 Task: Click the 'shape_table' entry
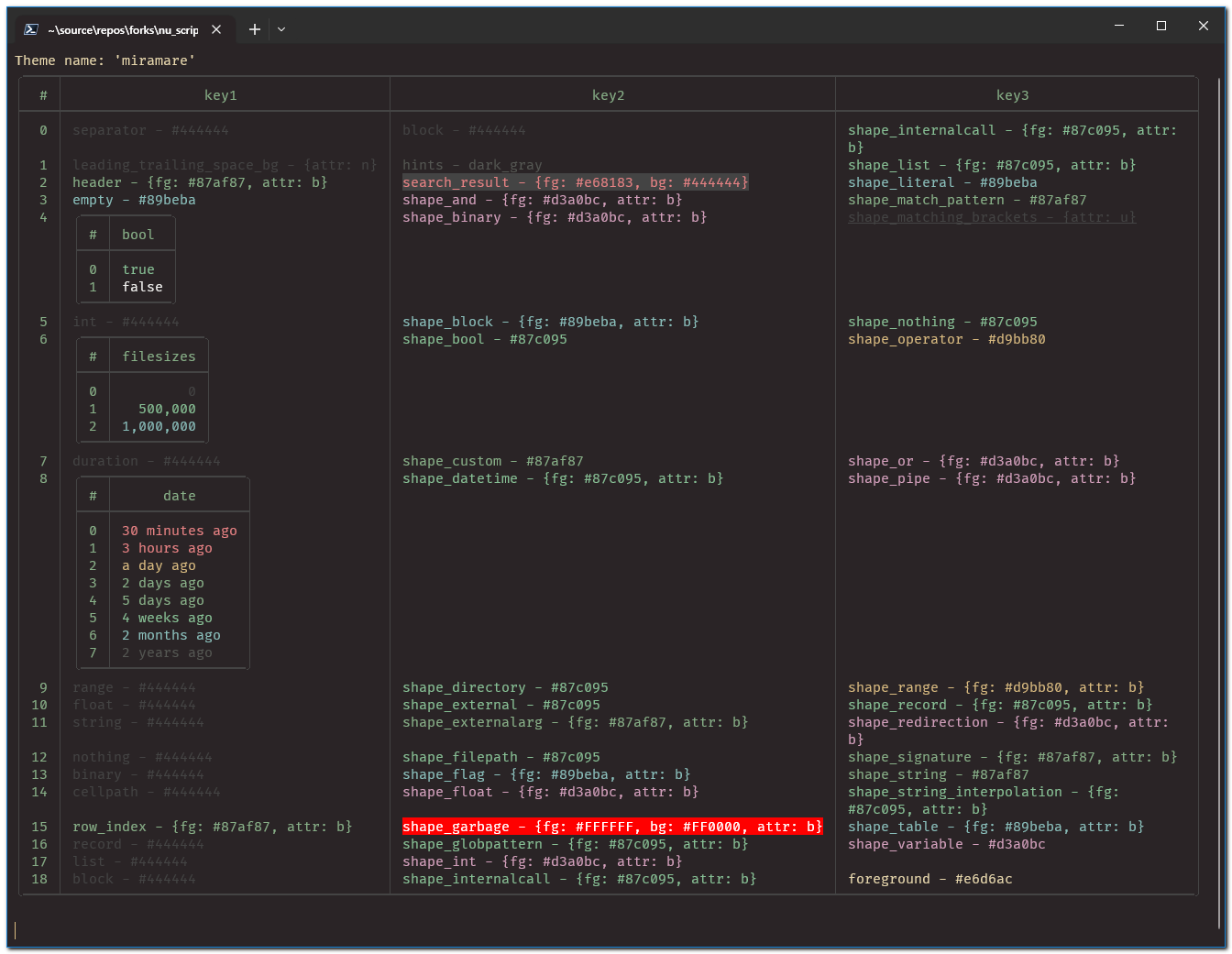pos(996,827)
